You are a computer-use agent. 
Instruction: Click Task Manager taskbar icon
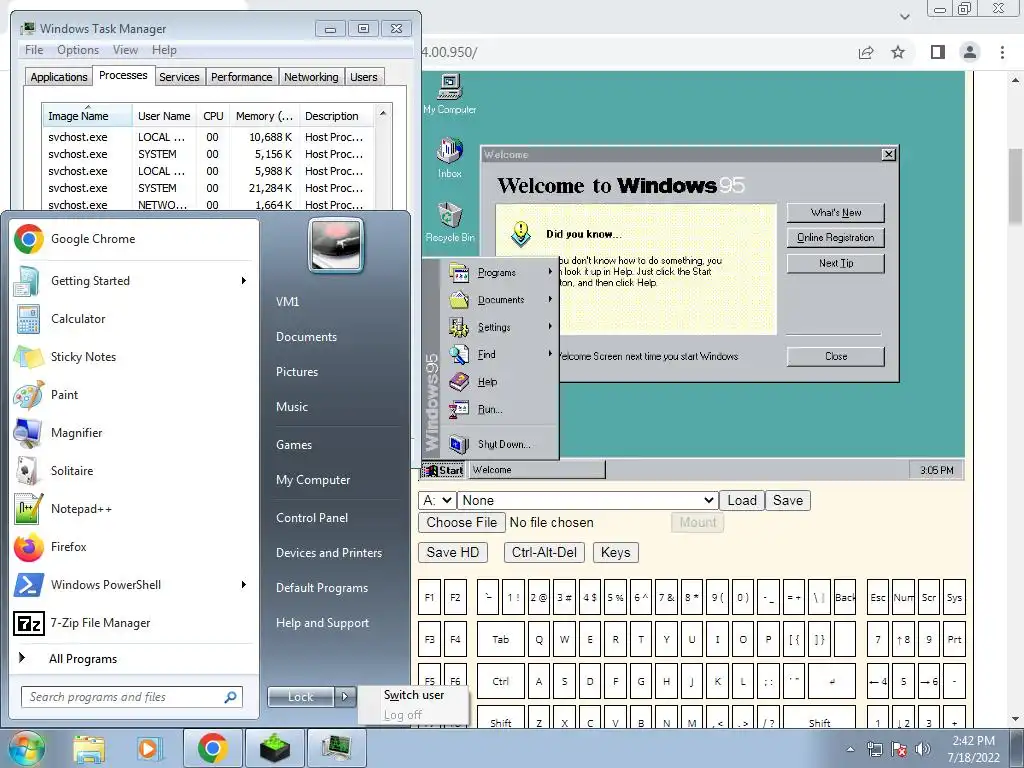tap(336, 748)
